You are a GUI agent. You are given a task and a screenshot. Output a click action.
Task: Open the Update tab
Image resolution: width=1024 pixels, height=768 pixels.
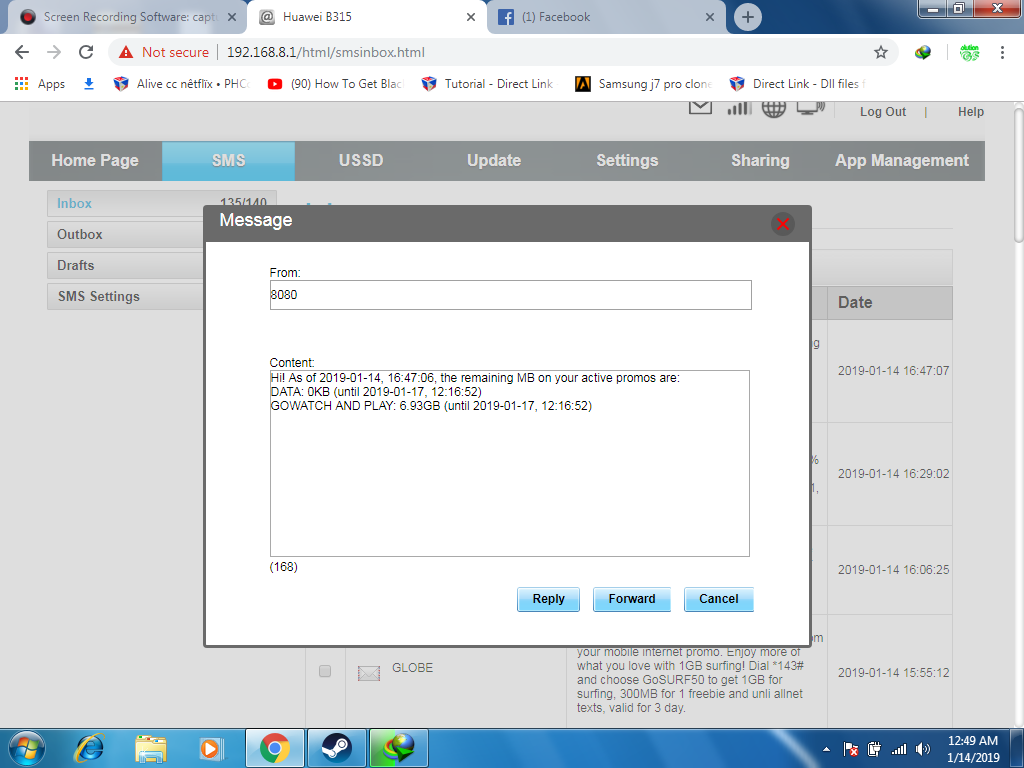(494, 161)
